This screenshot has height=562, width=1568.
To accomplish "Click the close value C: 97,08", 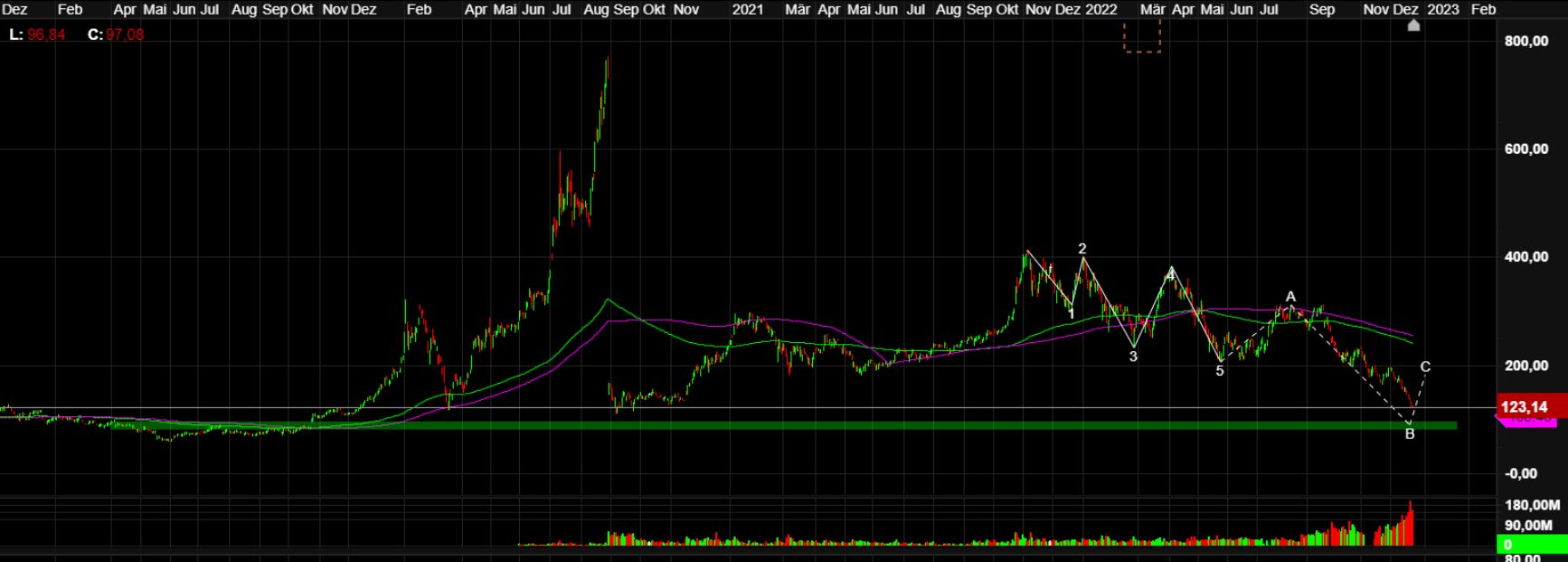I will [x=116, y=34].
